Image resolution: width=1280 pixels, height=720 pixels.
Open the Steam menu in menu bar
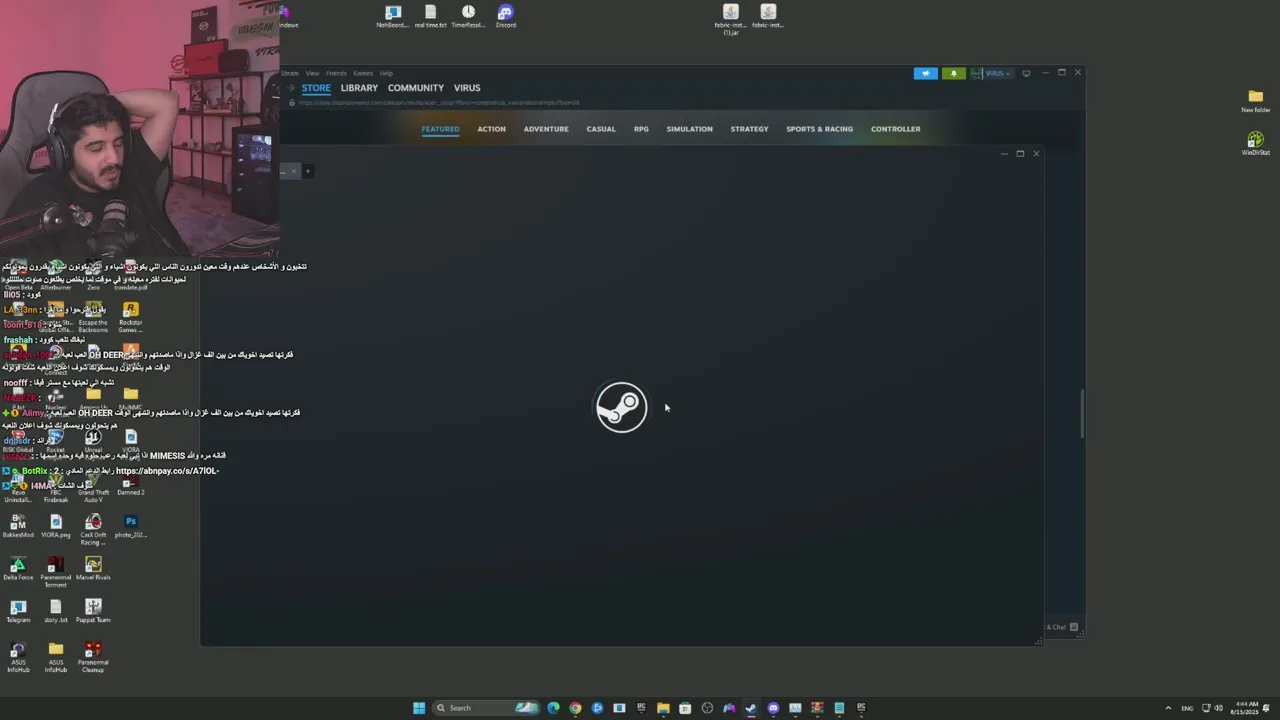[x=289, y=73]
